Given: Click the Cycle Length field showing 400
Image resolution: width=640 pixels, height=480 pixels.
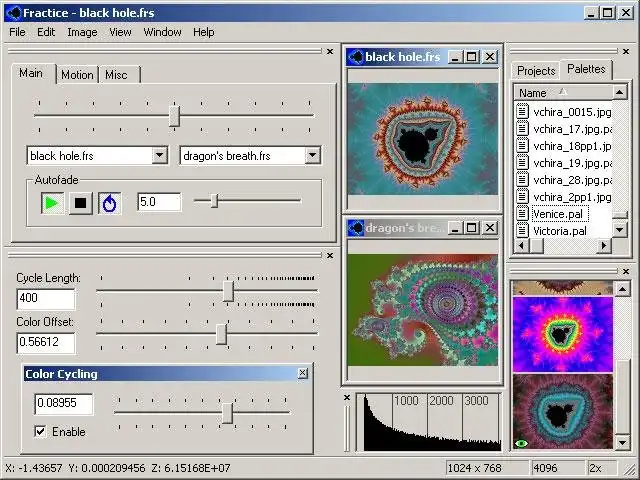Looking at the screenshot, I should coord(46,299).
